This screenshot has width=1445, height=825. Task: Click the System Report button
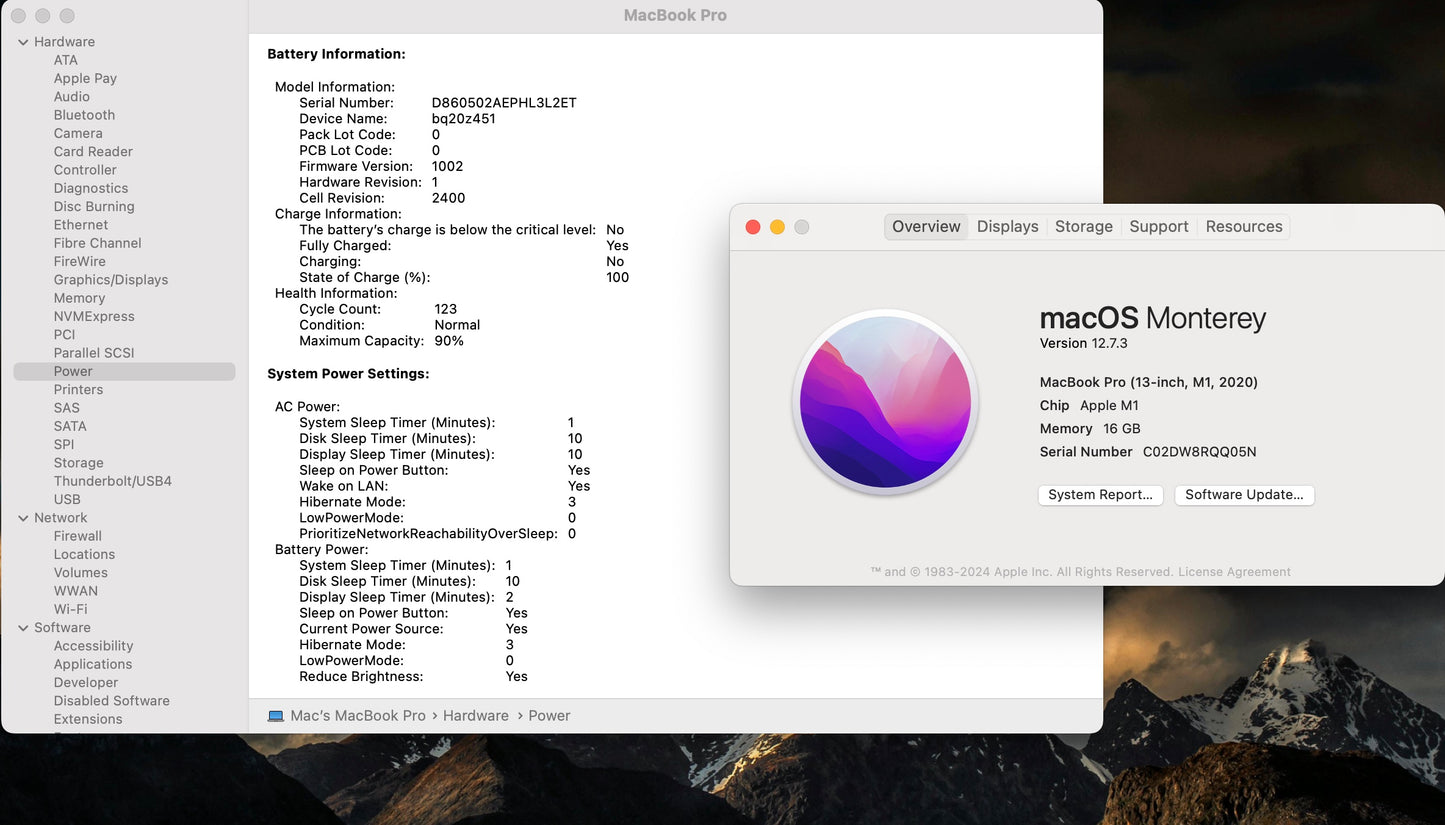pos(1100,495)
